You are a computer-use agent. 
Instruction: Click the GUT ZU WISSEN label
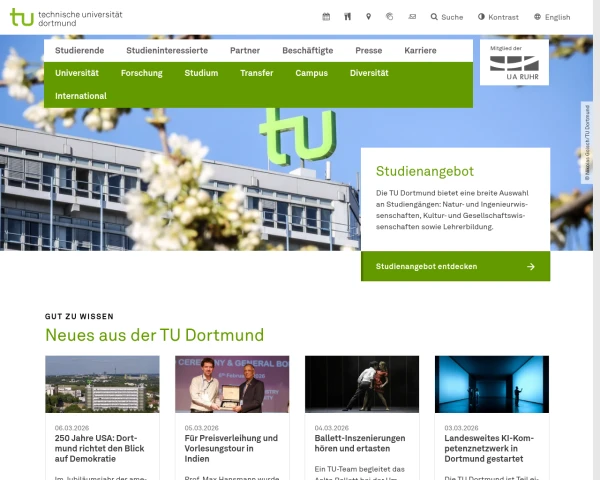79,317
